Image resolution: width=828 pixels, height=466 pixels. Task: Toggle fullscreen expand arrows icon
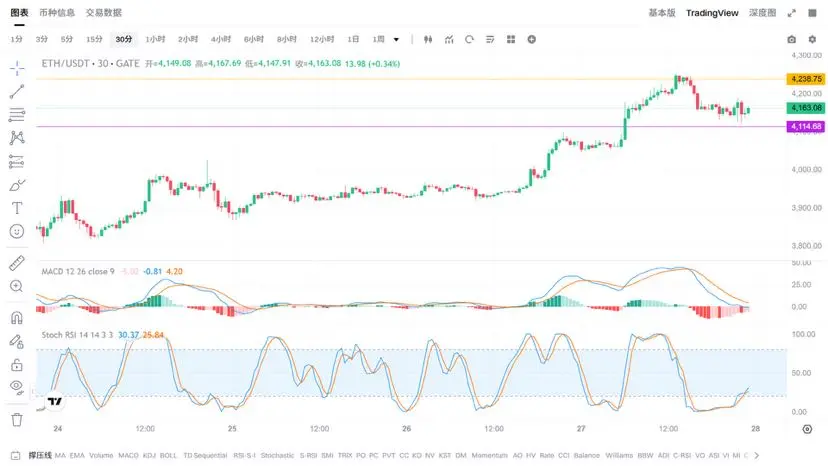coord(792,13)
